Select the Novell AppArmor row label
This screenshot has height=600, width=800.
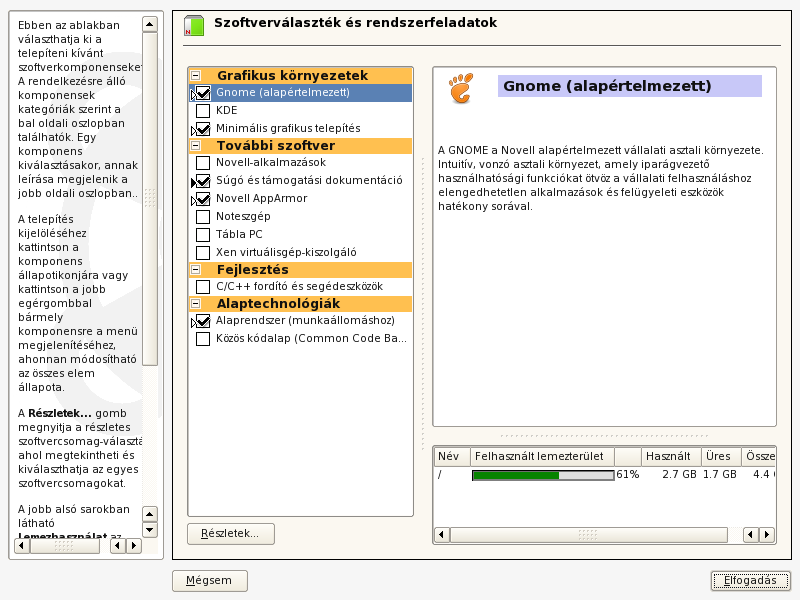[261, 198]
